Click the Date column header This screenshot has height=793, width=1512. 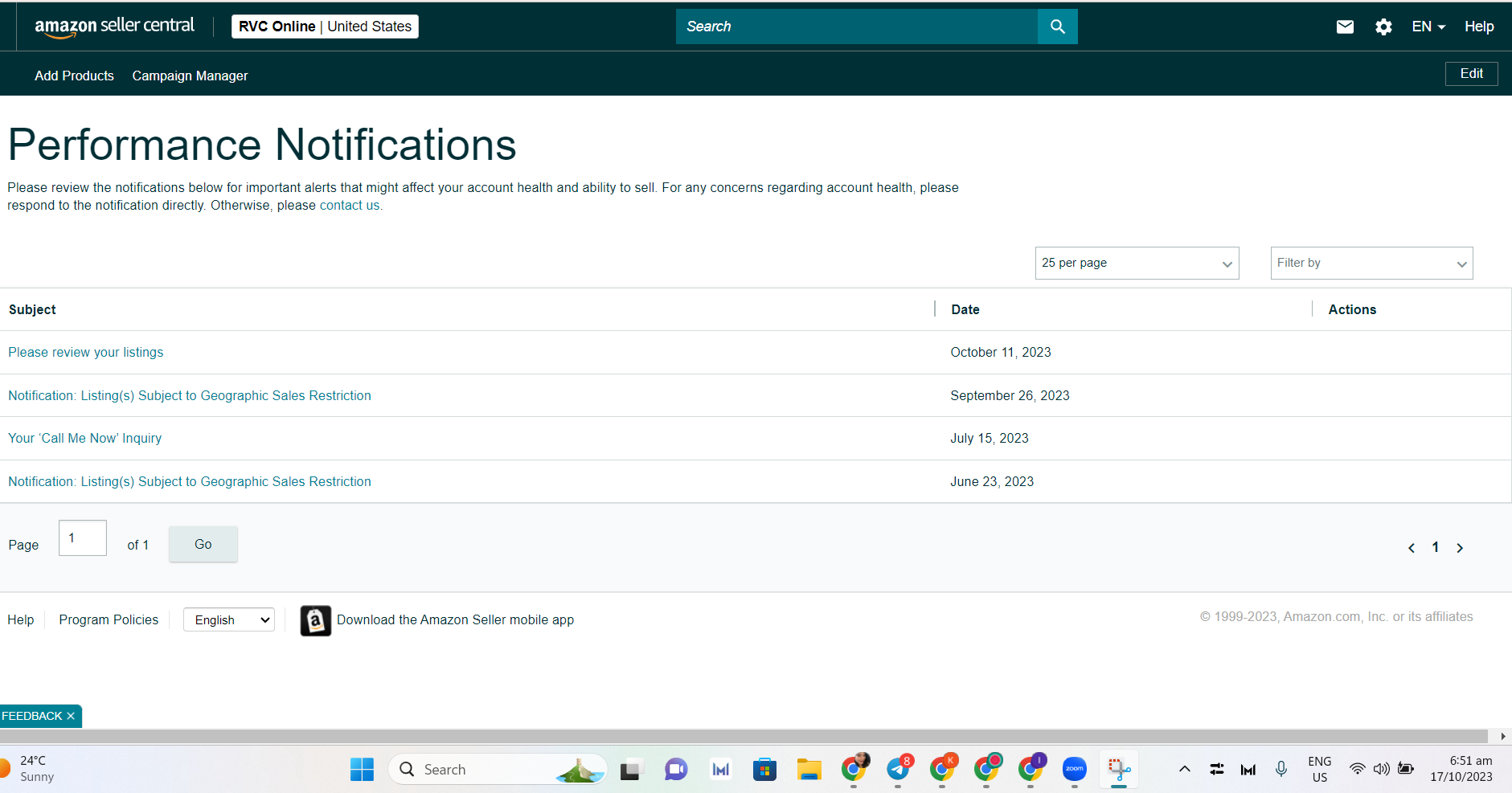[965, 309]
